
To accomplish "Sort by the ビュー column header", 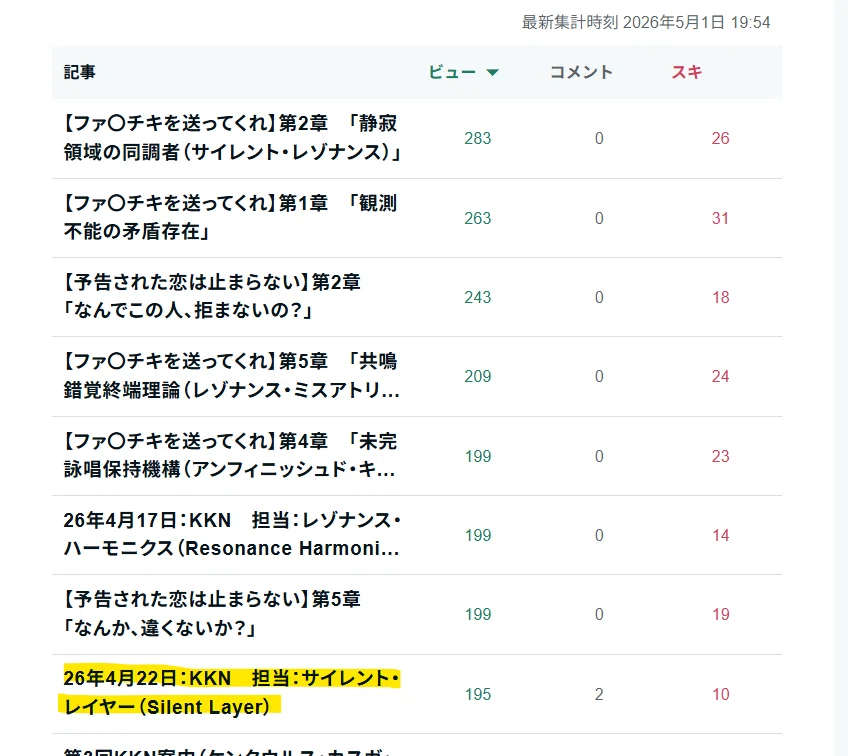I will click(x=463, y=72).
